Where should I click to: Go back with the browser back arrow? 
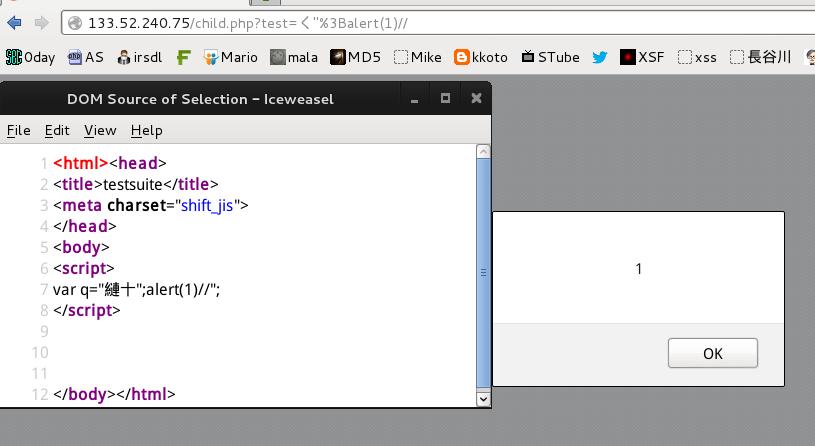15,23
